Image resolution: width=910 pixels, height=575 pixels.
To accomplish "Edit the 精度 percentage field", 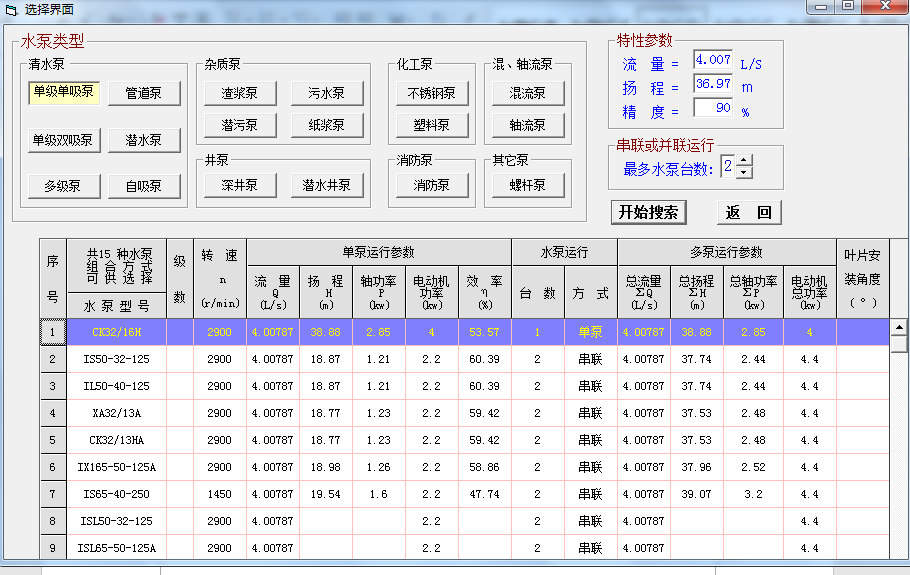I will [x=713, y=108].
